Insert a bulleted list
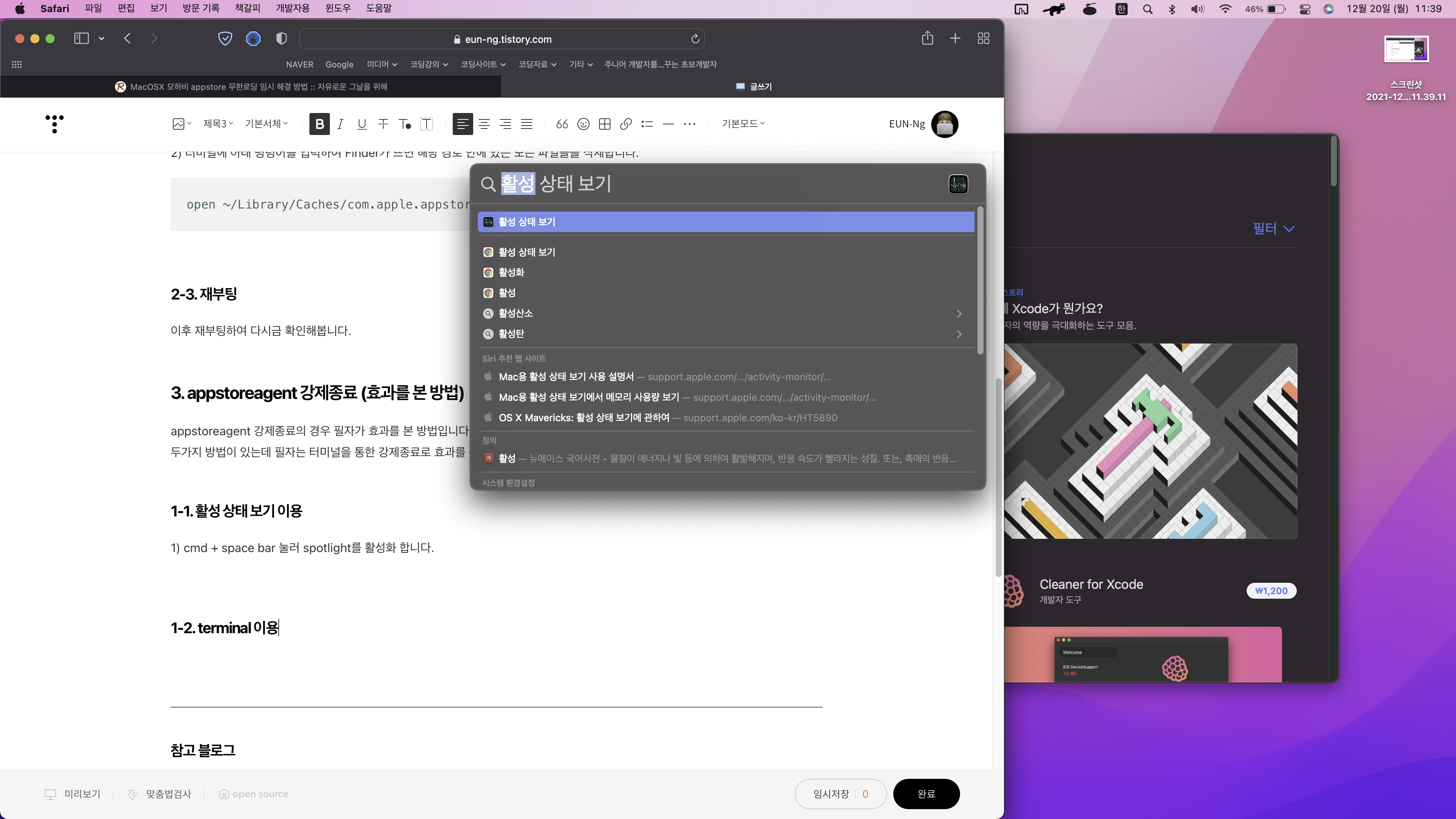The image size is (1456, 819). 647,124
